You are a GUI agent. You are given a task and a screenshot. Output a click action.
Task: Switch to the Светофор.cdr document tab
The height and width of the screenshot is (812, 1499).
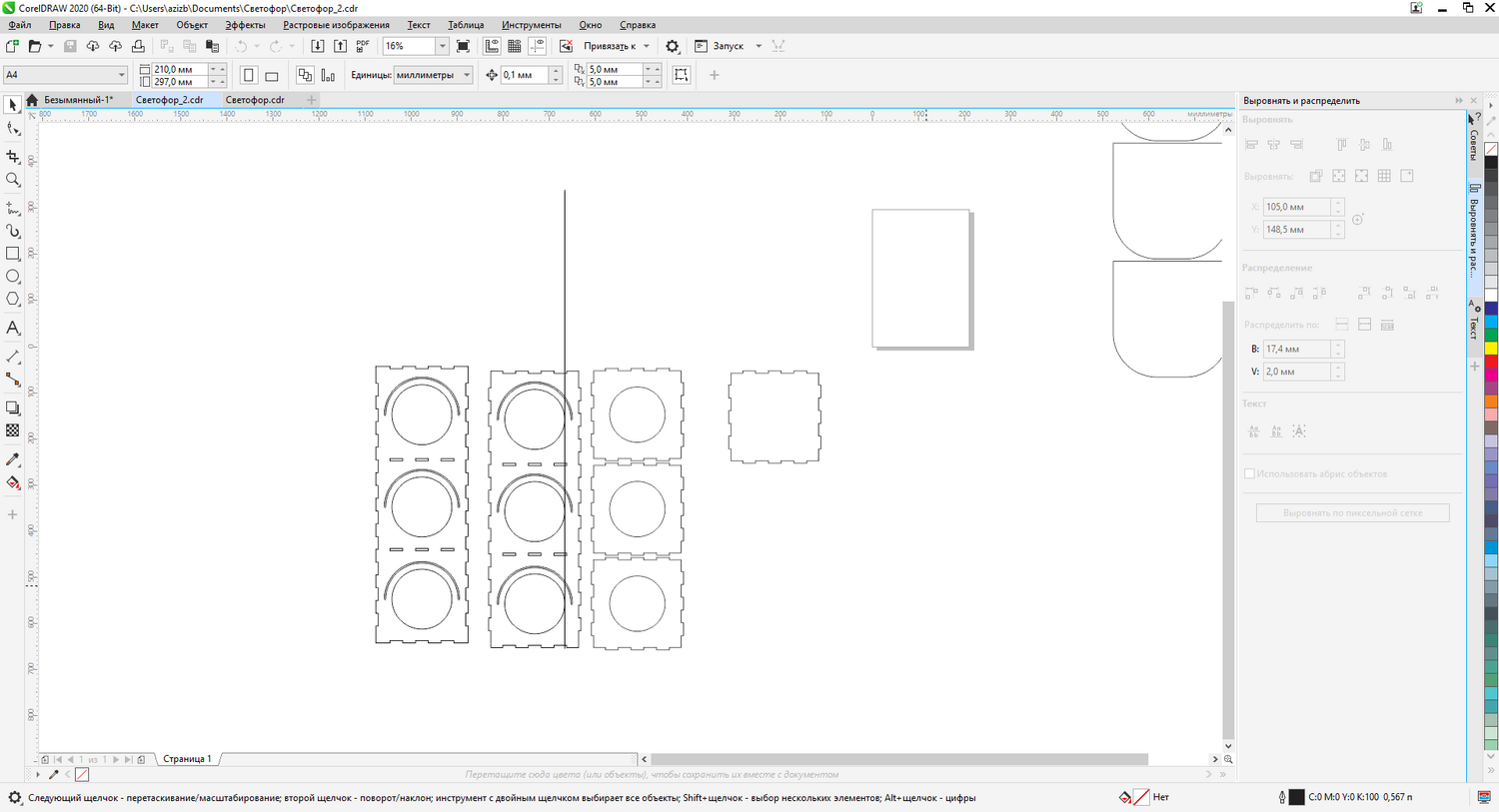pos(255,100)
